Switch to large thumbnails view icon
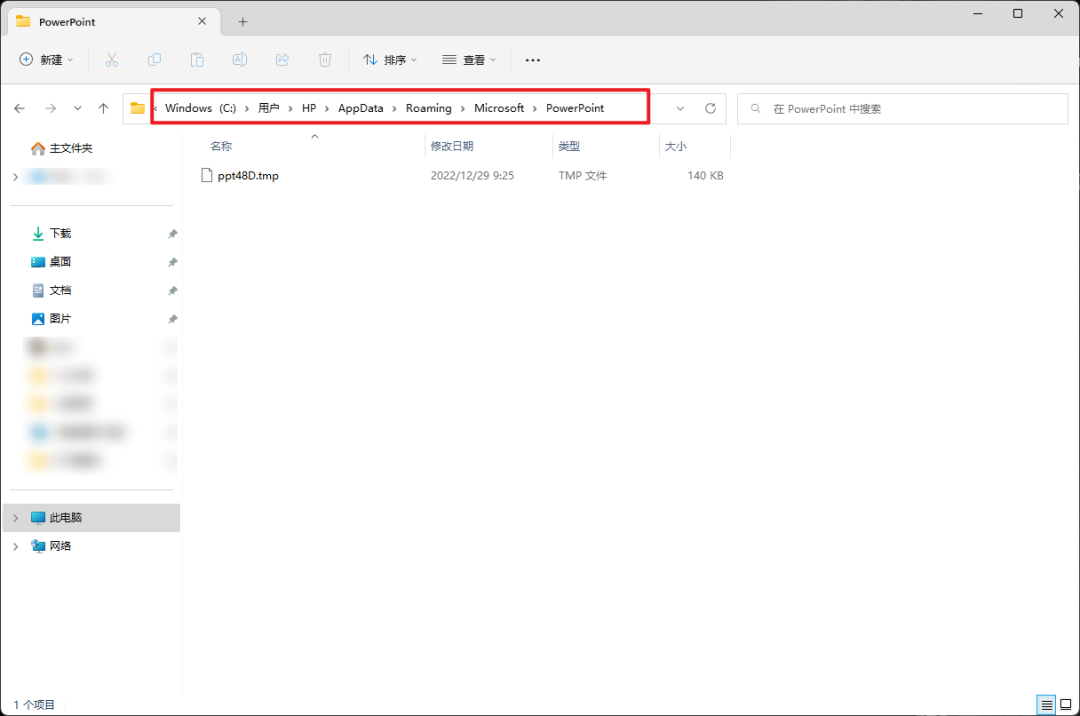 tap(1066, 704)
